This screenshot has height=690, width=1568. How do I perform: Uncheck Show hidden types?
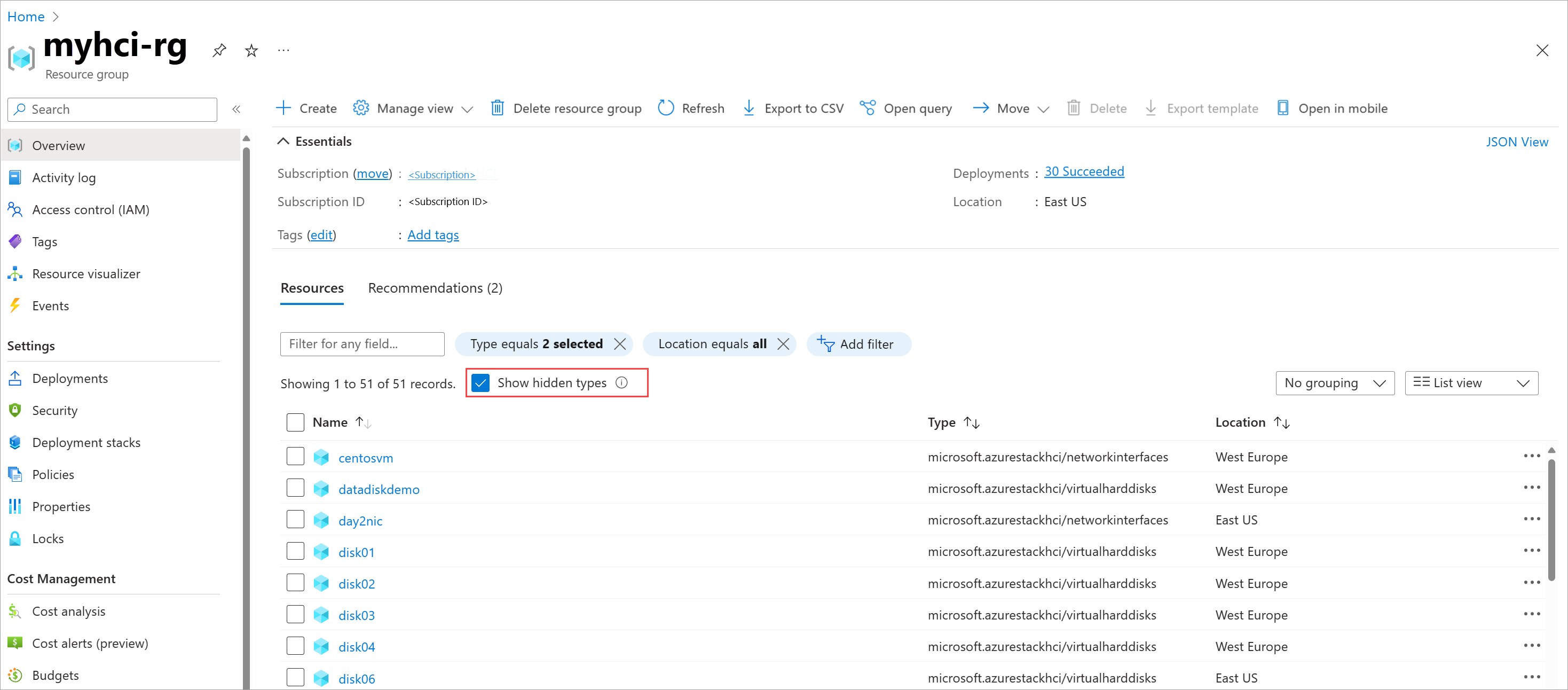point(480,382)
